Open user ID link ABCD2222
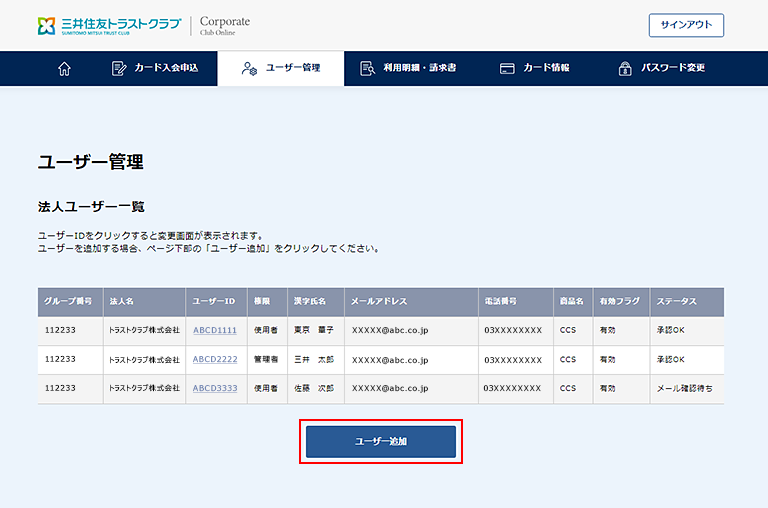Image resolution: width=768 pixels, height=508 pixels. (x=215, y=360)
